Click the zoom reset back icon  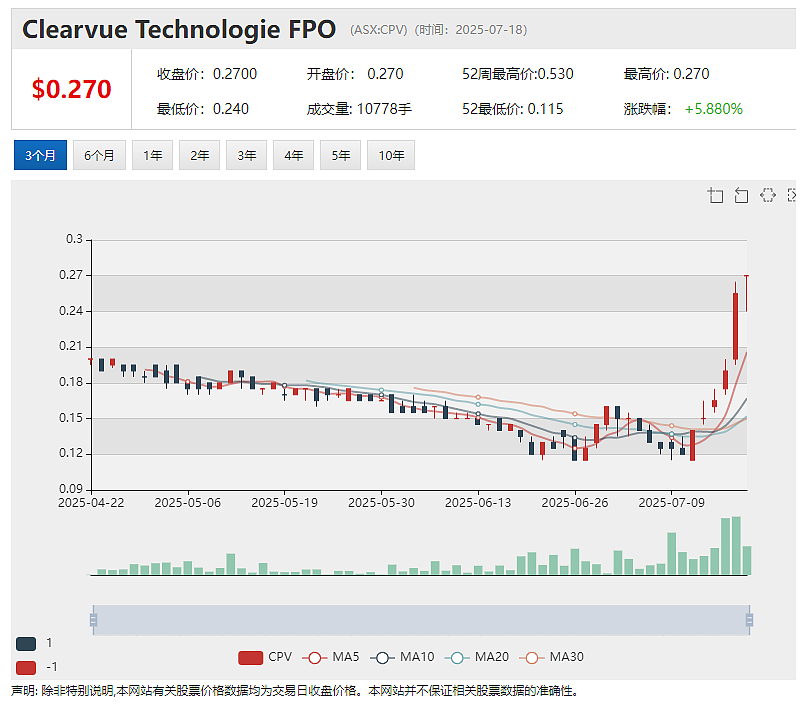coord(741,196)
